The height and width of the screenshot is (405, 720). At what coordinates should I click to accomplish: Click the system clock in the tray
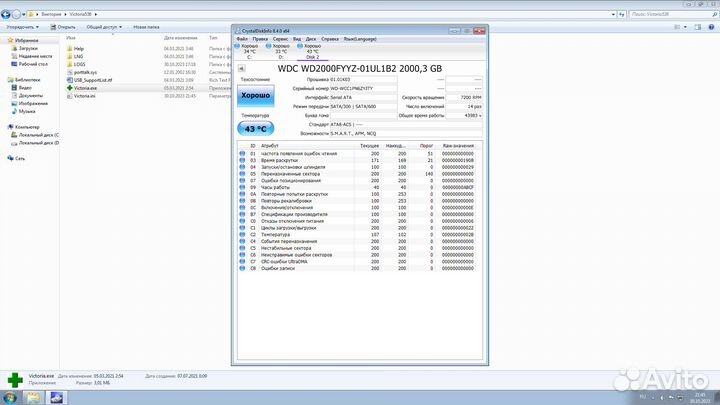pyautogui.click(x=700, y=398)
